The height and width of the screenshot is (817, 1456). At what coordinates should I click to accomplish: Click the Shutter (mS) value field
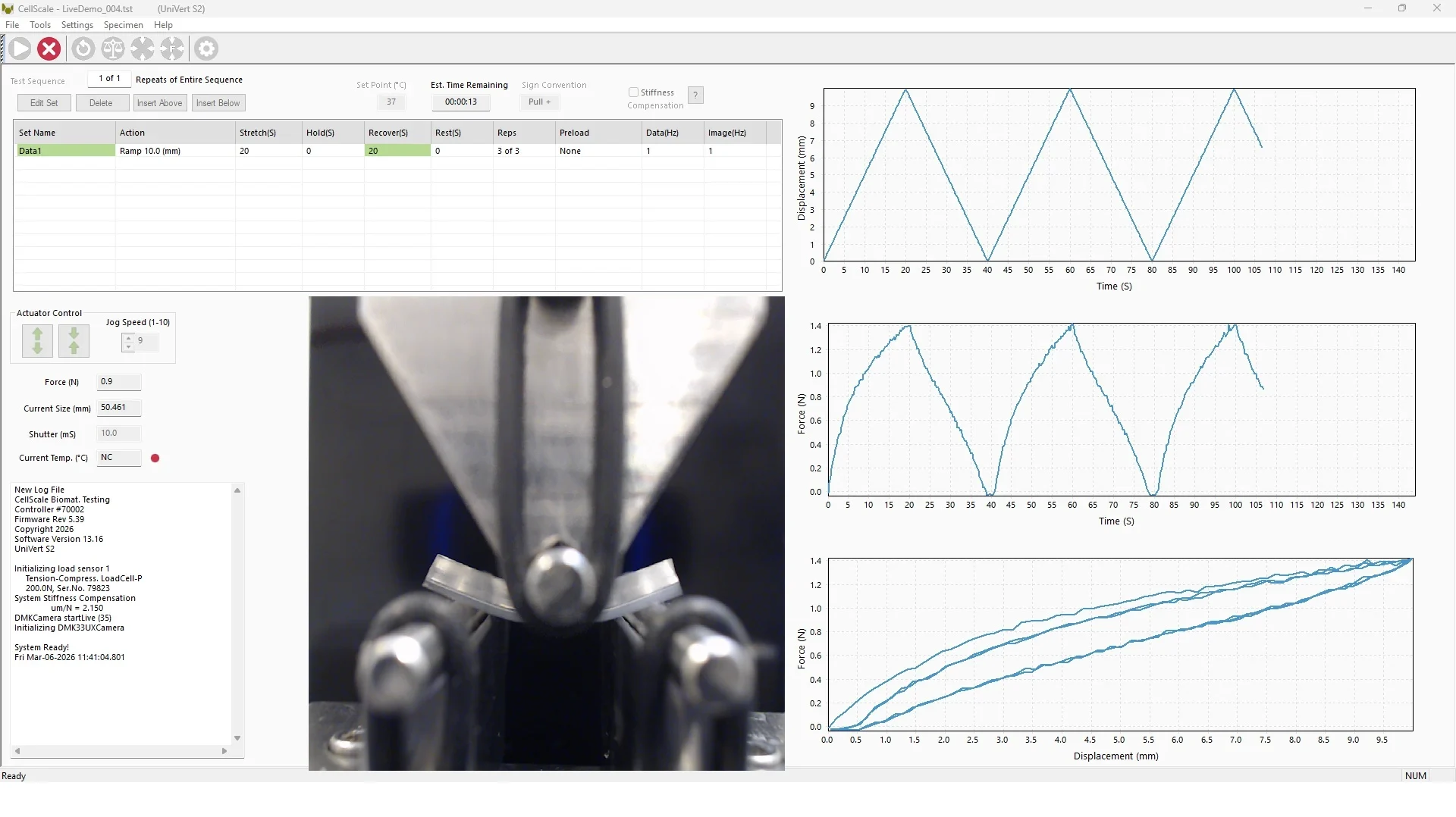(x=119, y=434)
